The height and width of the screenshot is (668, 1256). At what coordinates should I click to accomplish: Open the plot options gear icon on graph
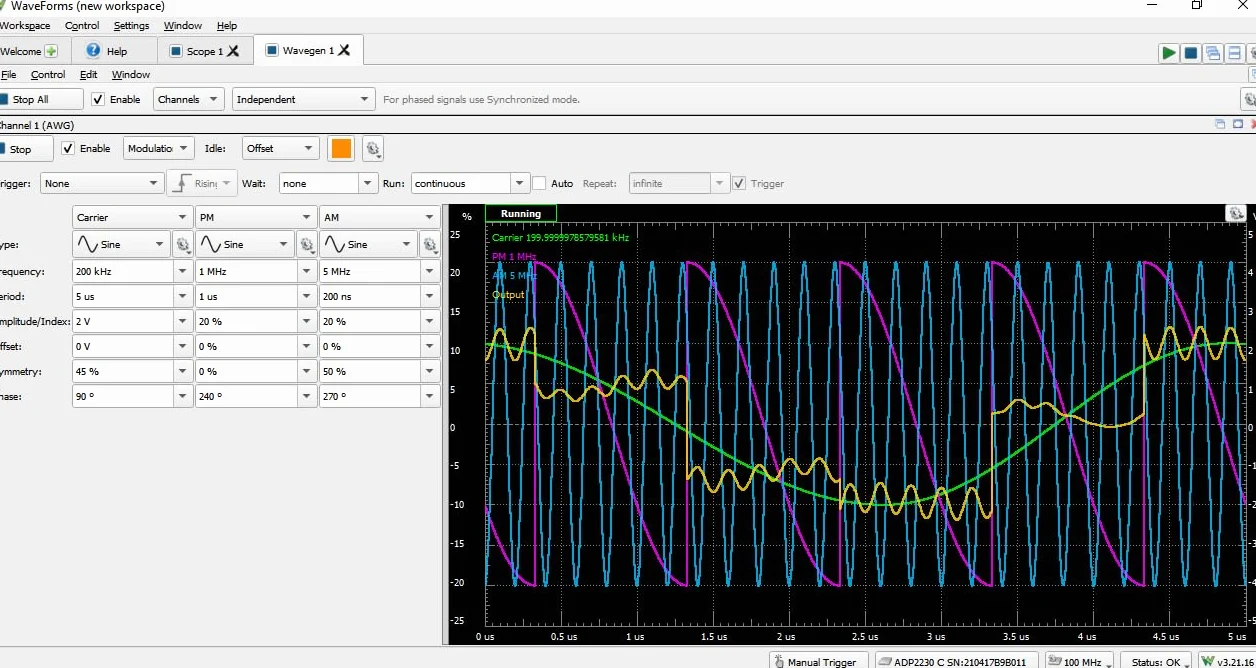[x=1236, y=213]
